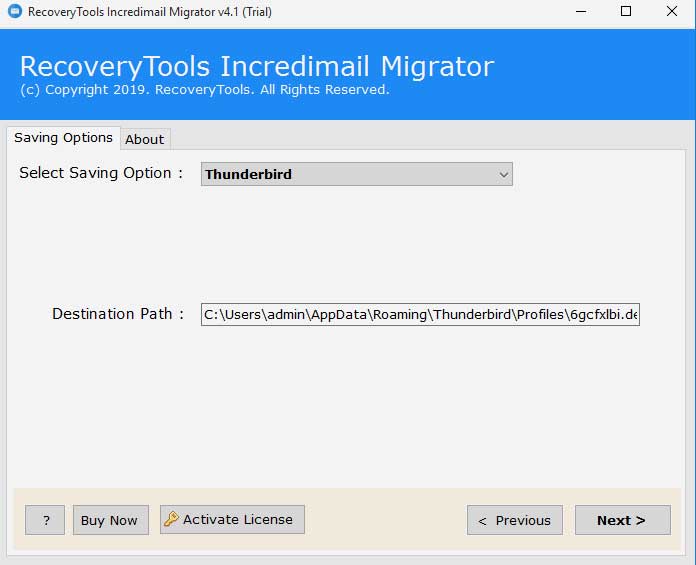The height and width of the screenshot is (565, 696).
Task: Click the RecoveryTools Incredimail Migrator banner heading
Action: click(x=257, y=67)
